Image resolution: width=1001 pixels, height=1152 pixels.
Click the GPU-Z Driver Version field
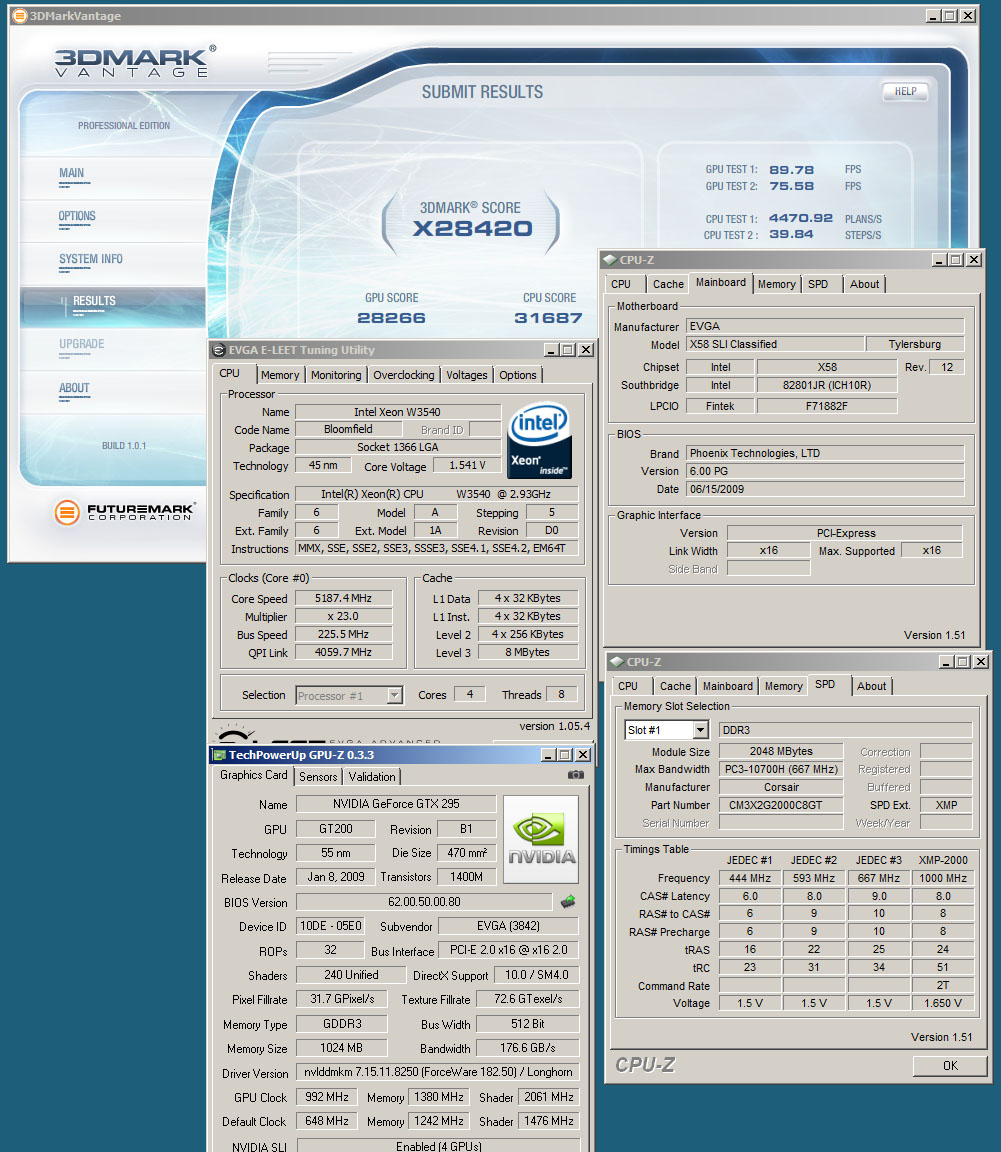point(438,1073)
